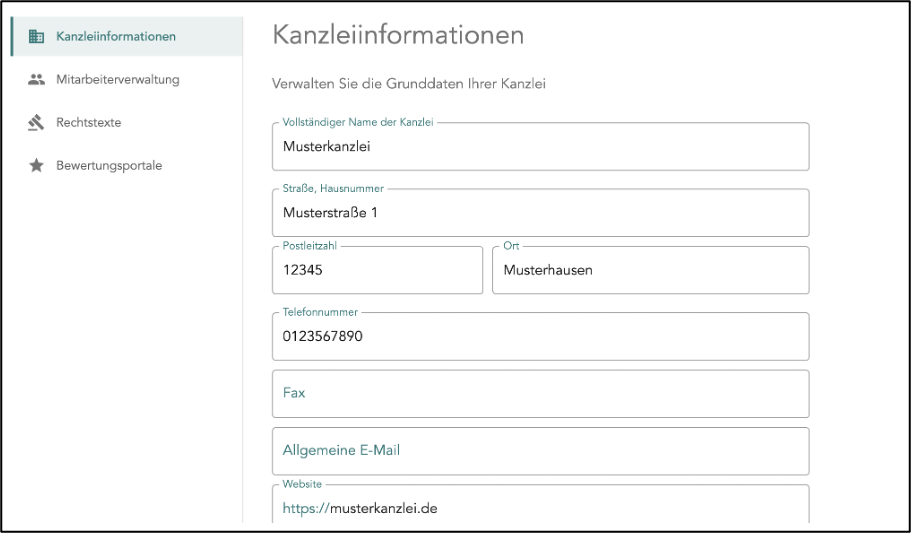Go to the Rechtstexte section
This screenshot has width=912, height=534.
(x=89, y=123)
